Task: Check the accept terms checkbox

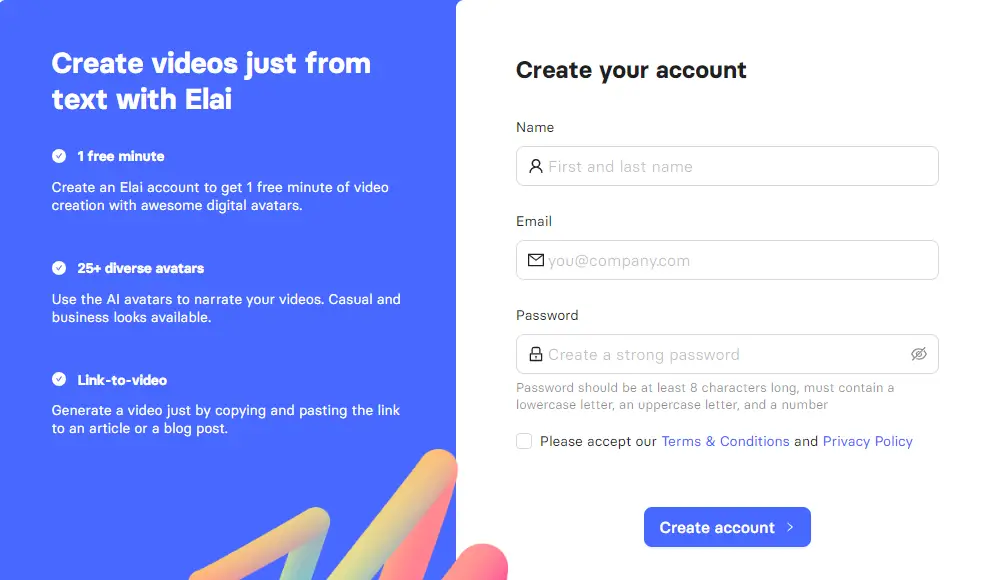Action: click(524, 441)
